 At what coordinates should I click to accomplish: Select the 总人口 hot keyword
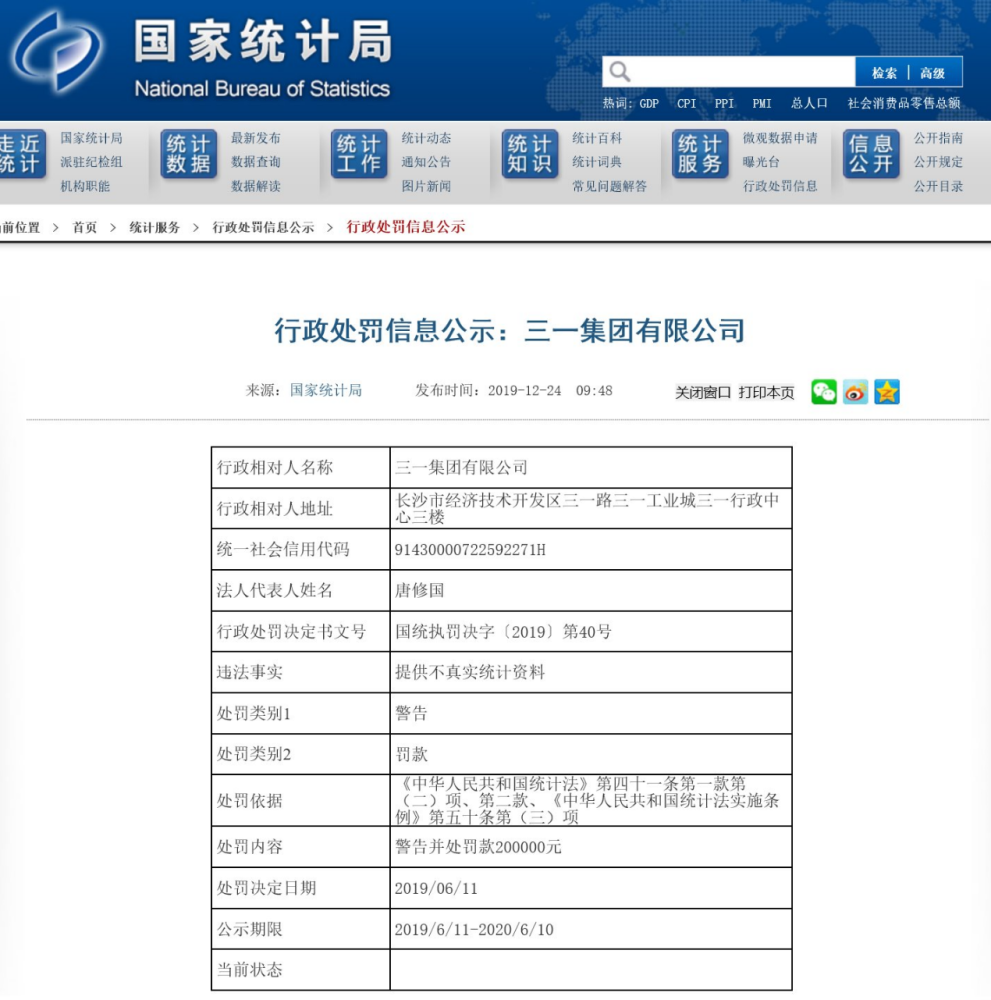(x=809, y=103)
